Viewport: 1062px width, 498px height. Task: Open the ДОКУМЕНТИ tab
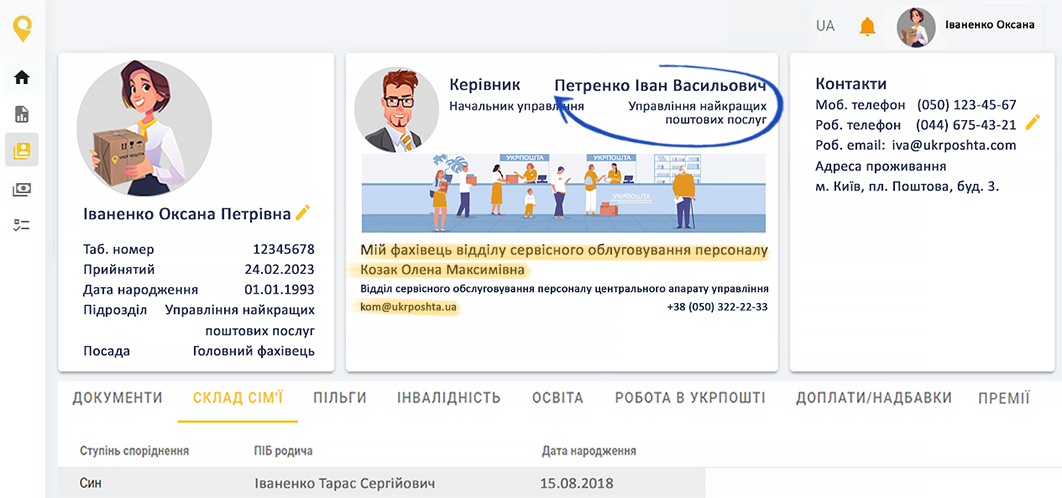117,398
